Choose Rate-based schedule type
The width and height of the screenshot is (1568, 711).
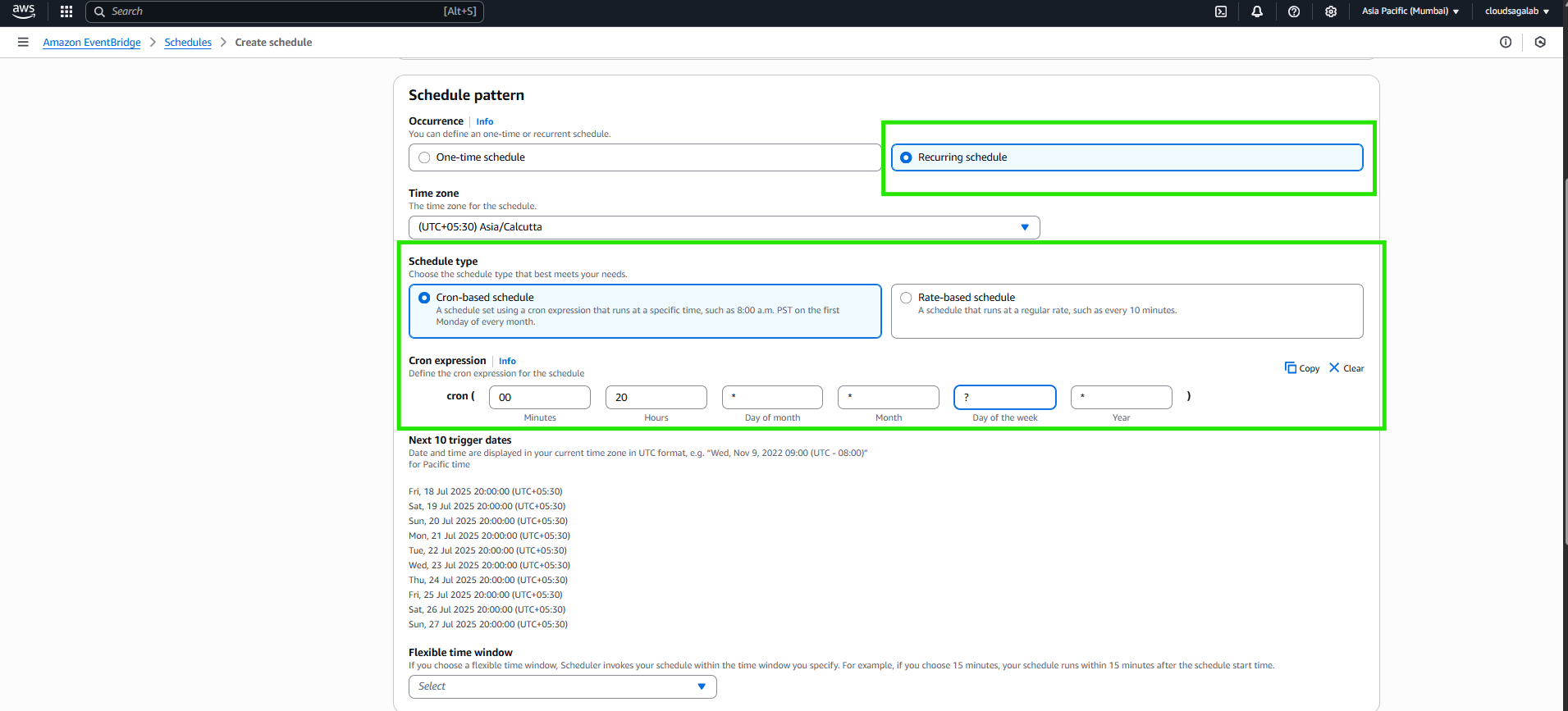(1127, 311)
